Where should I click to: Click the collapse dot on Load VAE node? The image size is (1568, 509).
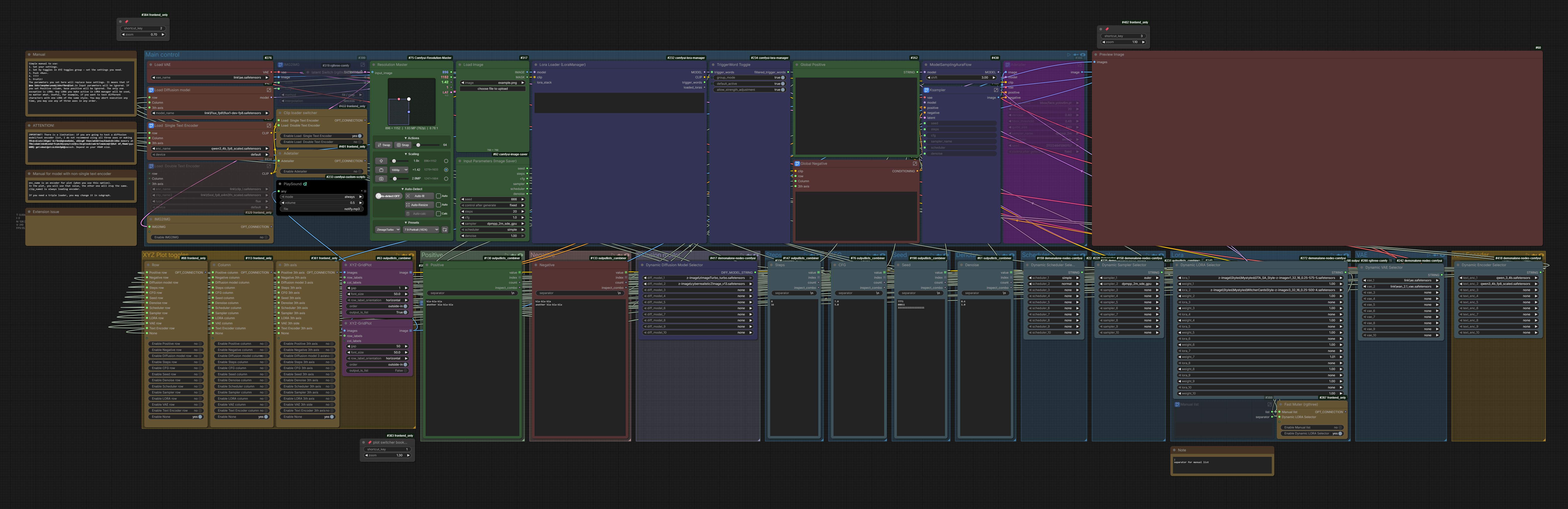point(151,65)
